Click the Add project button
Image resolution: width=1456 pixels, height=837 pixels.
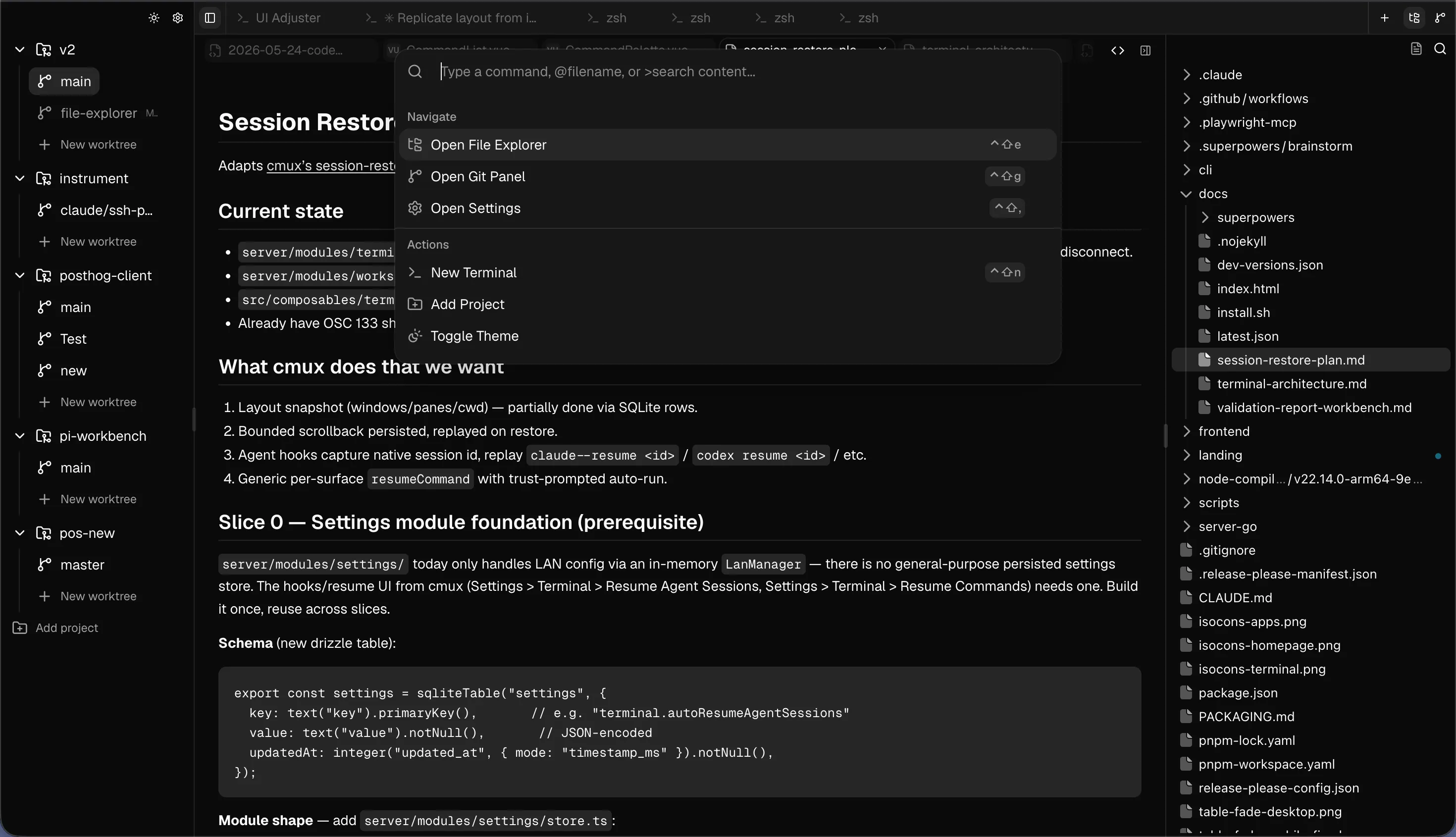(56, 628)
